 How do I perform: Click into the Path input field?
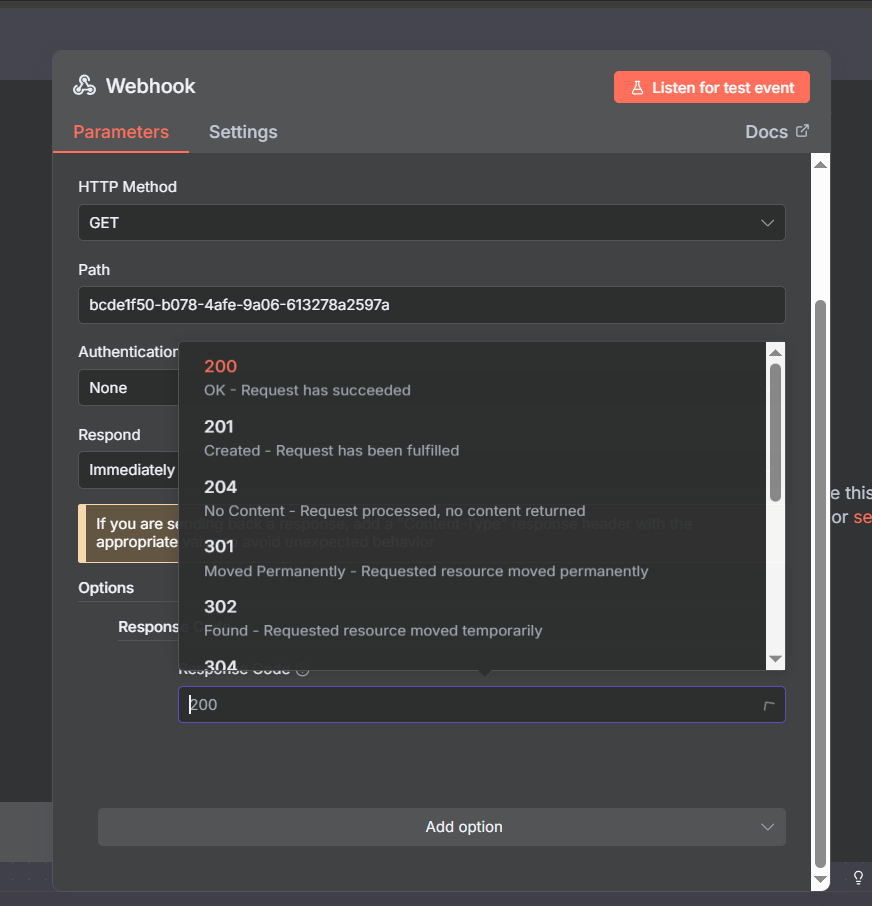431,305
